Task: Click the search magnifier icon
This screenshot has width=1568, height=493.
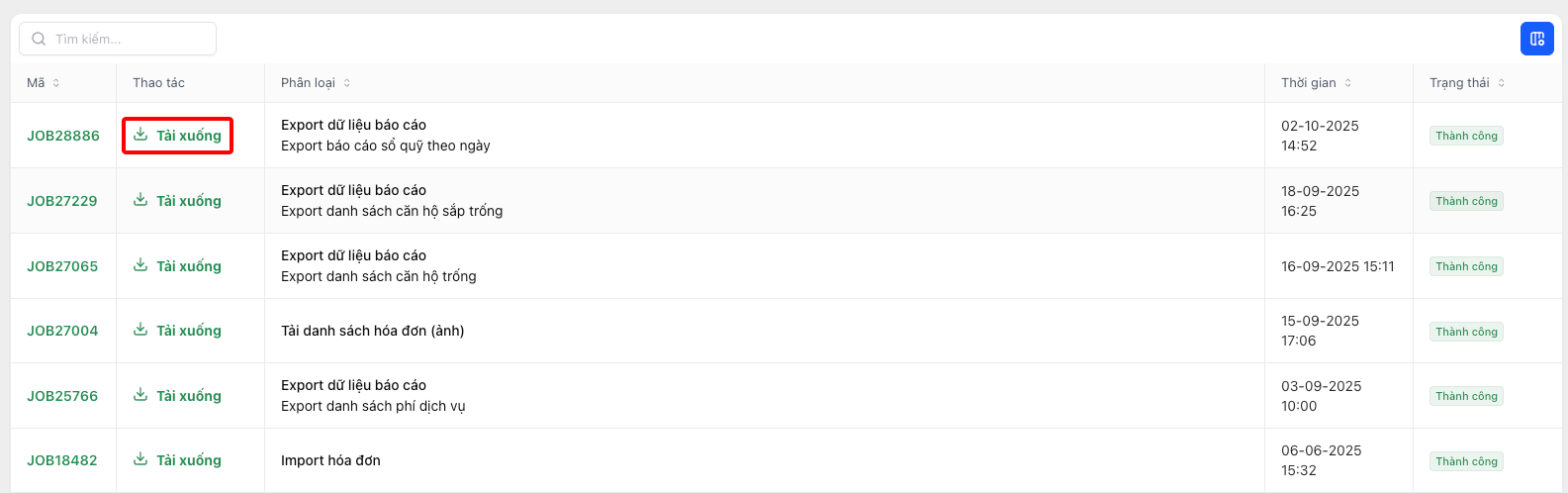Action: [x=39, y=39]
